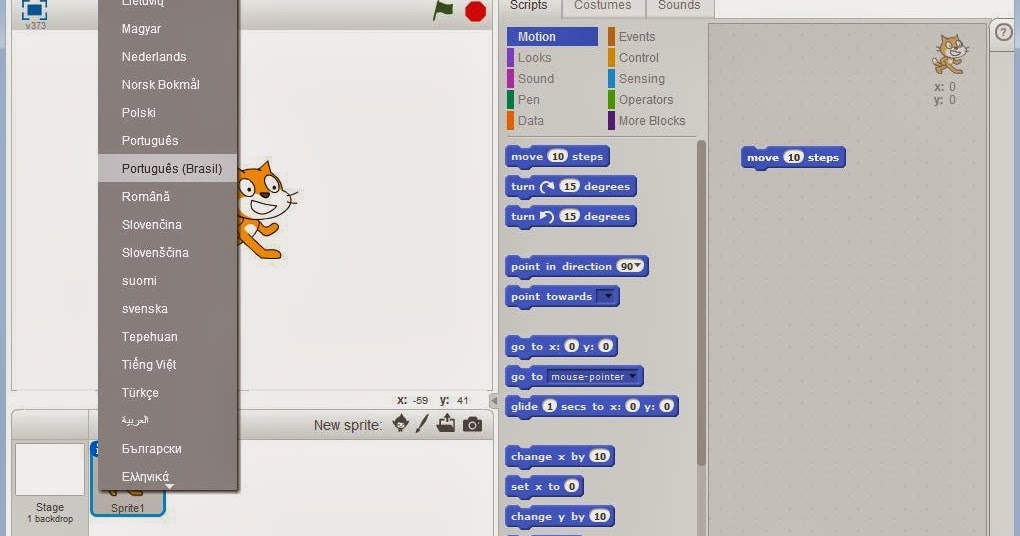Click steps value in palette move block
The image size is (1020, 536).
point(557,156)
